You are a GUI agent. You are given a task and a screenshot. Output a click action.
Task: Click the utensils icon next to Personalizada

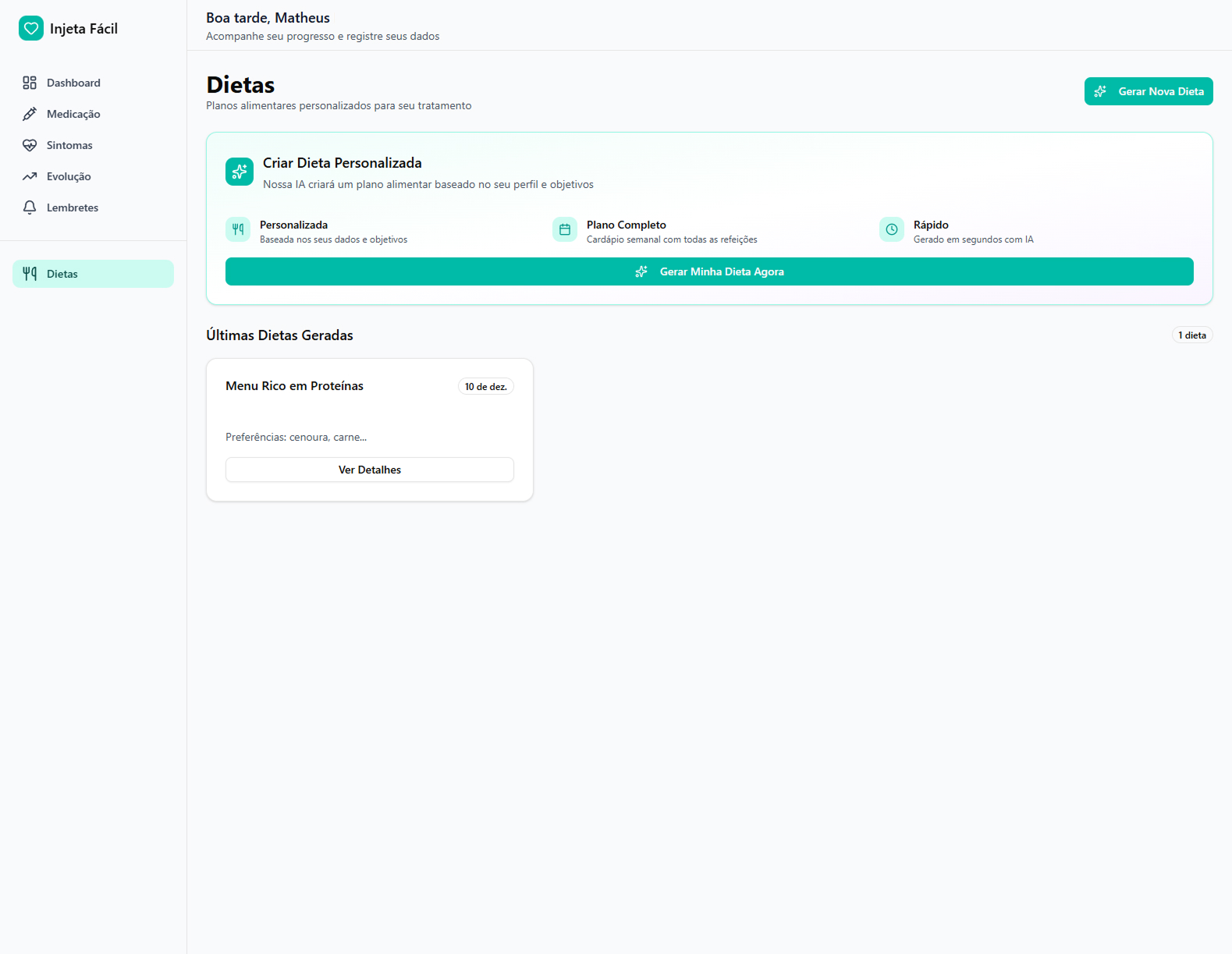tap(238, 229)
